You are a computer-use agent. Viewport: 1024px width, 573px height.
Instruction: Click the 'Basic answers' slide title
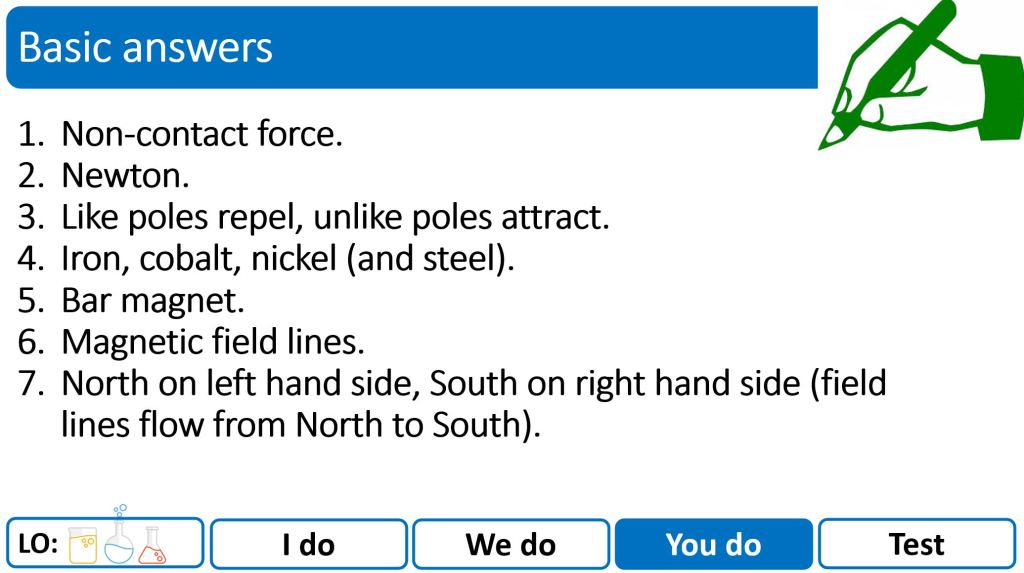(145, 47)
